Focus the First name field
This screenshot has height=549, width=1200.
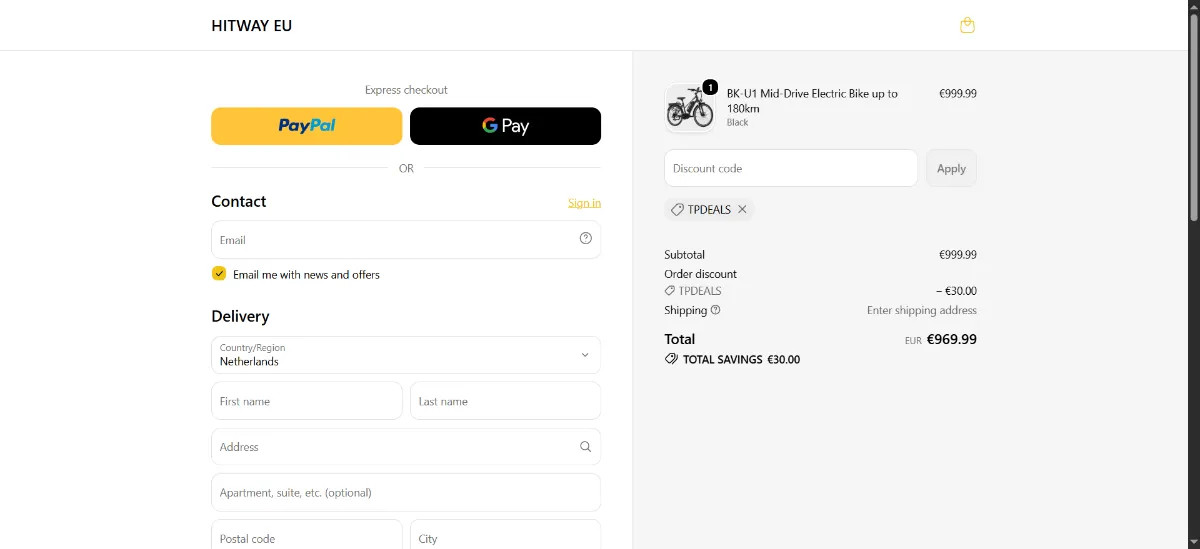[307, 401]
